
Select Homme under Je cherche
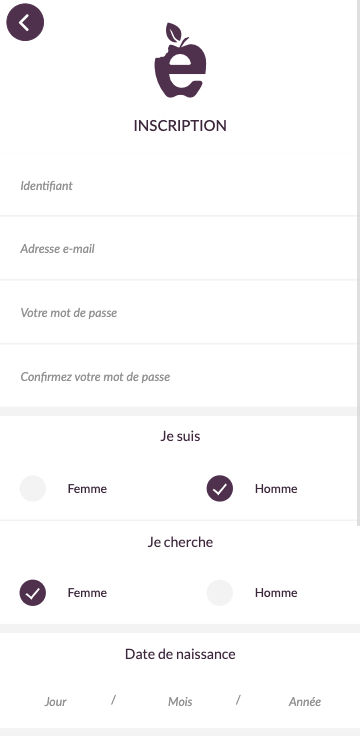coord(220,593)
